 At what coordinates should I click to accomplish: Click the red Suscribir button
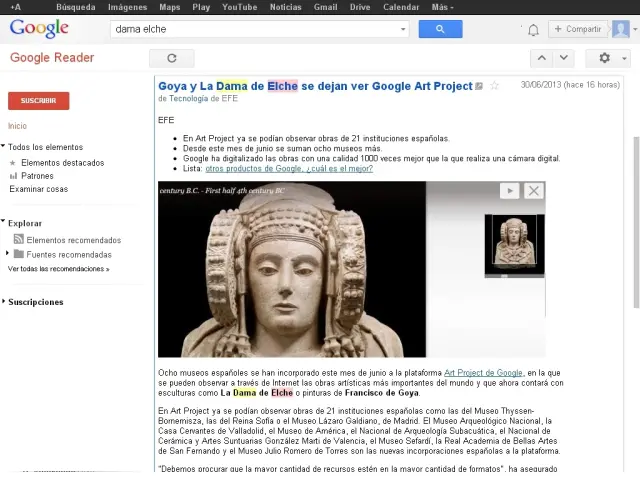[x=38, y=101]
